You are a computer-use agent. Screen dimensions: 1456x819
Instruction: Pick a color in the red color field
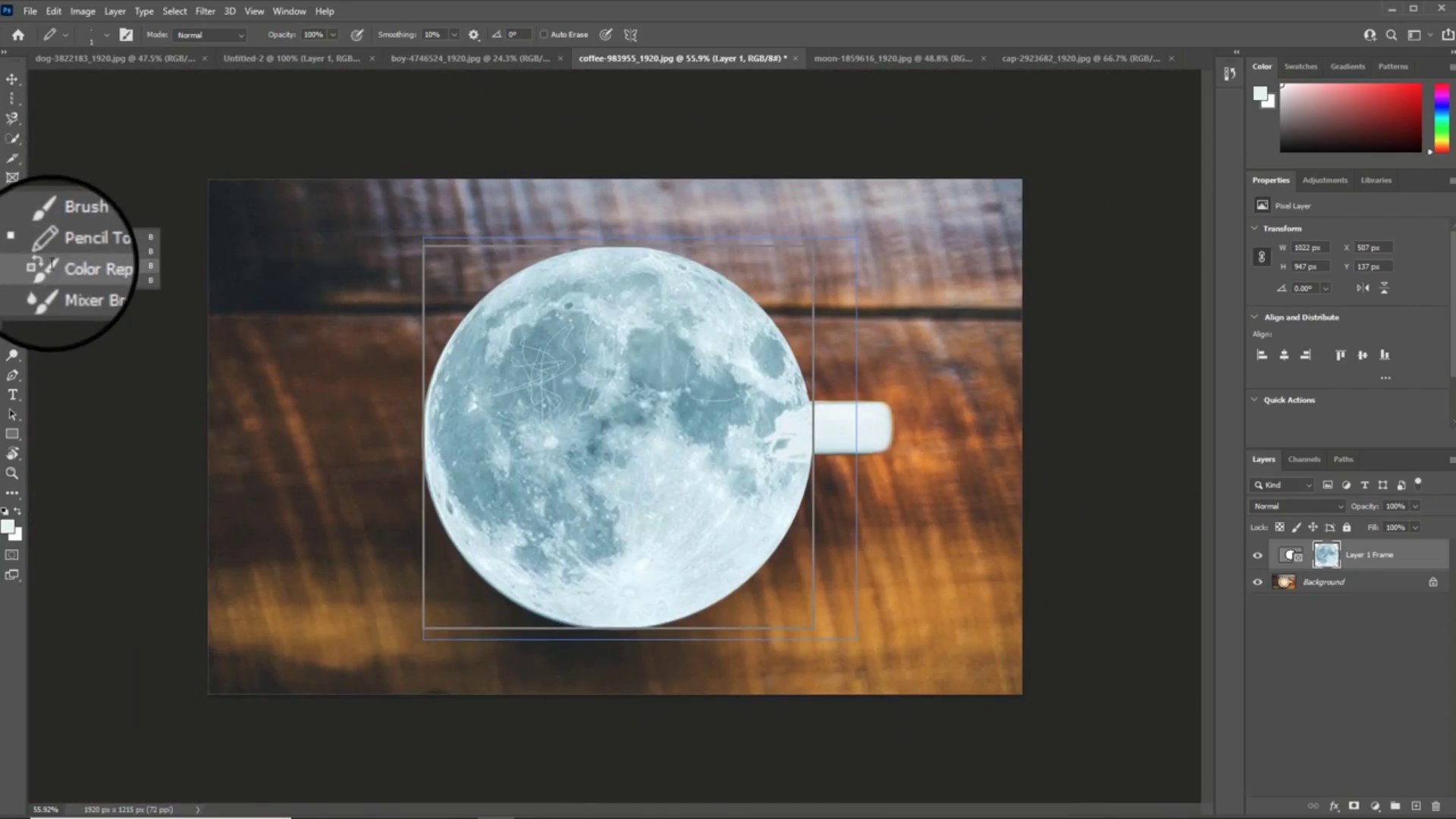pyautogui.click(x=1350, y=118)
